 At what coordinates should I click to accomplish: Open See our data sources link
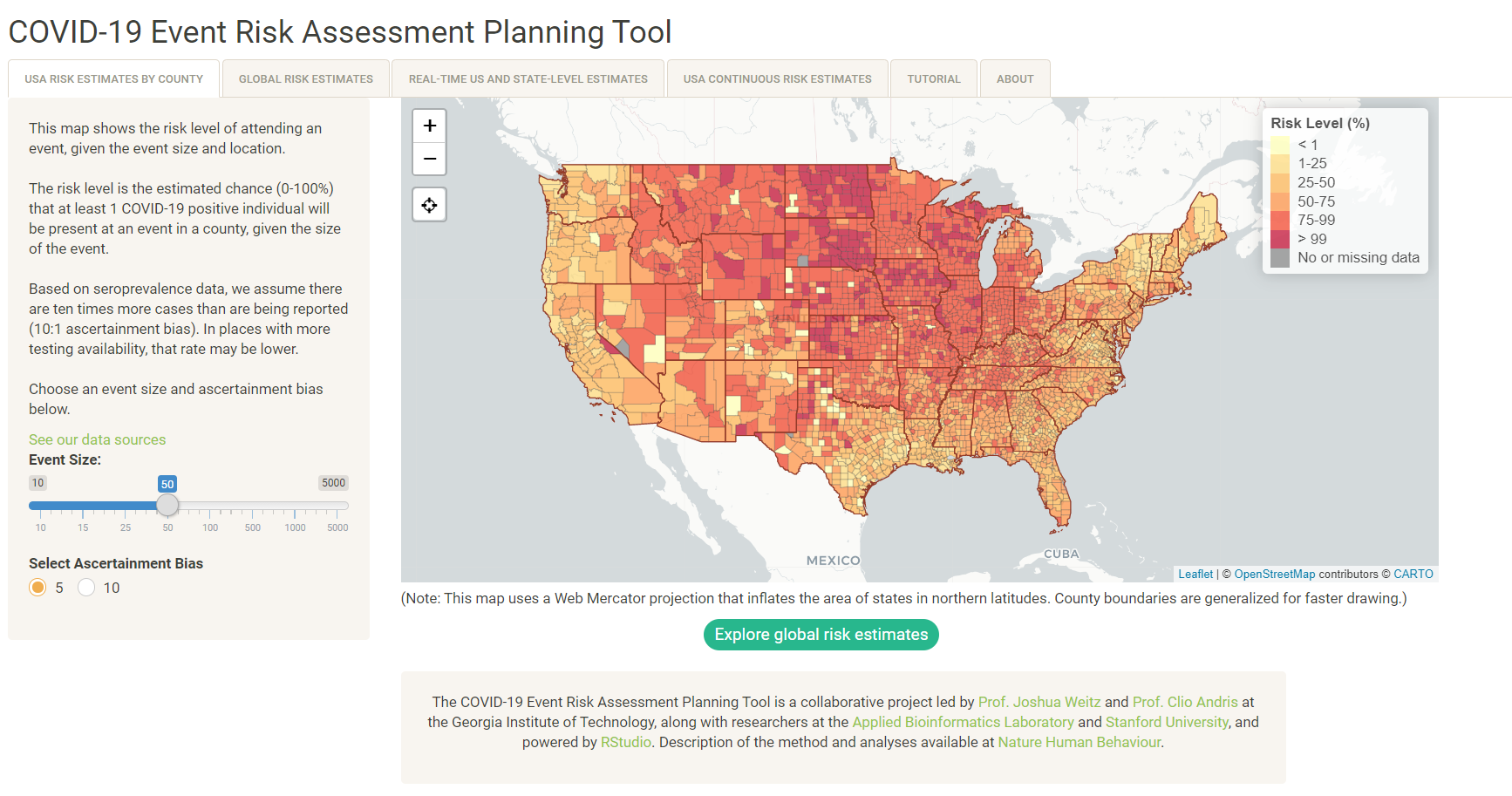(x=97, y=439)
